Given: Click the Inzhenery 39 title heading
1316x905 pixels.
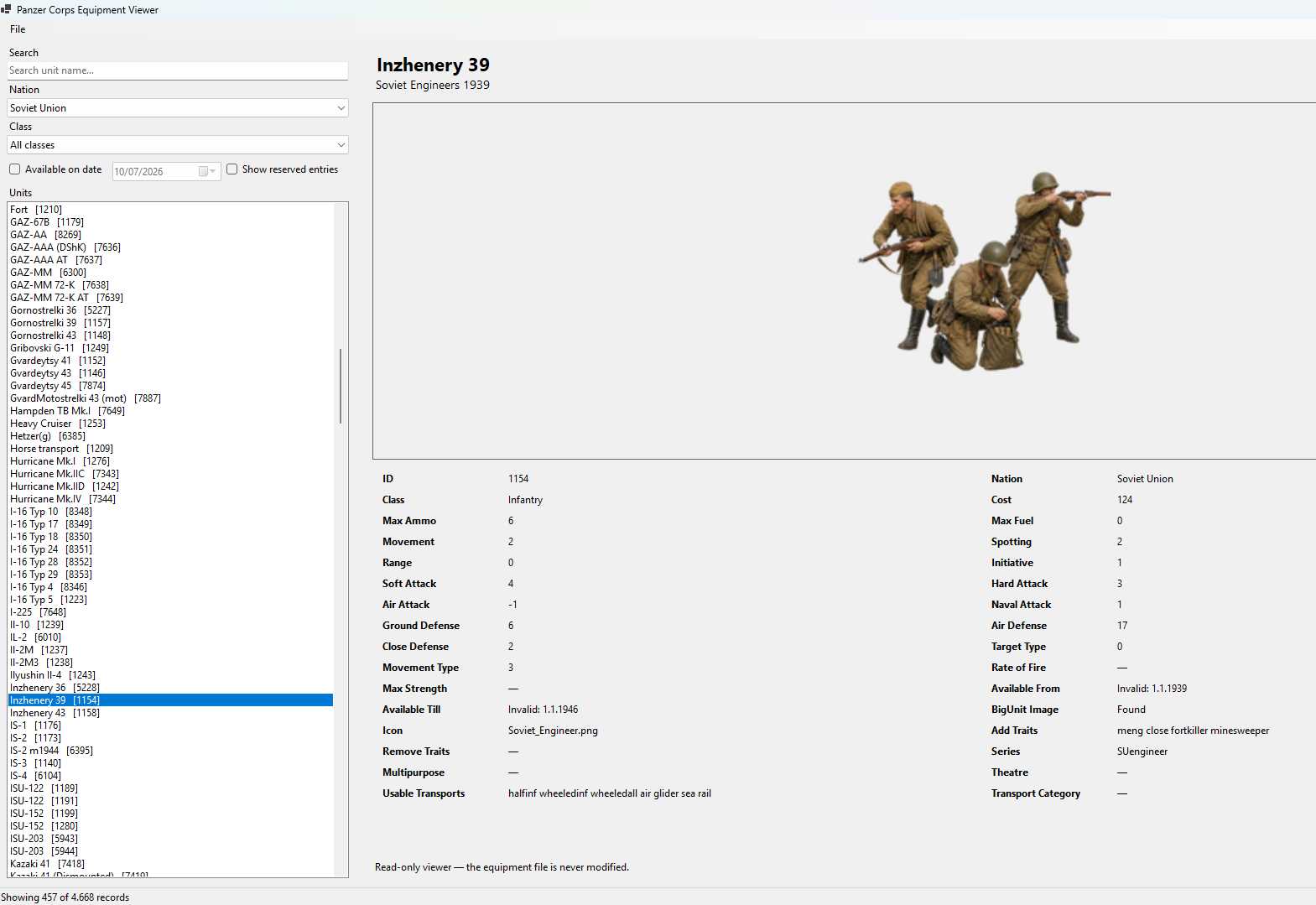Looking at the screenshot, I should (x=433, y=65).
